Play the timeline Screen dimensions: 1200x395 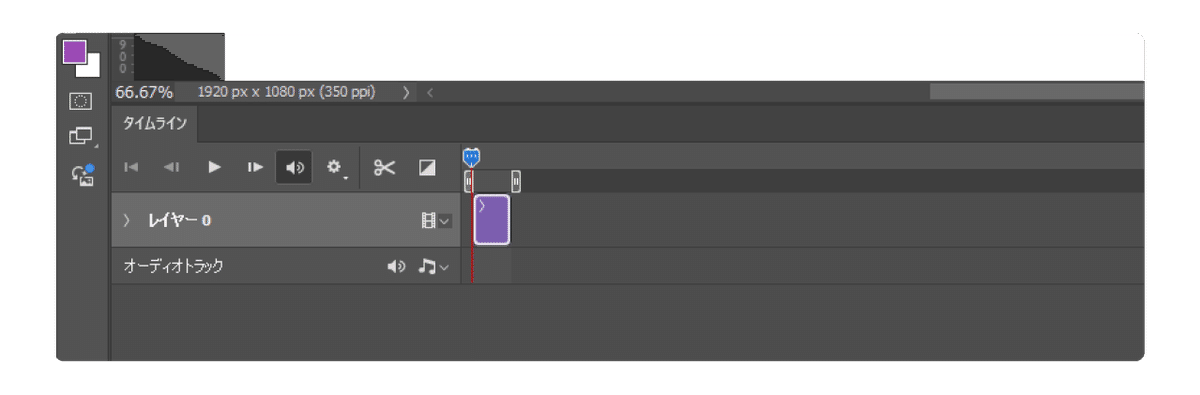point(214,168)
